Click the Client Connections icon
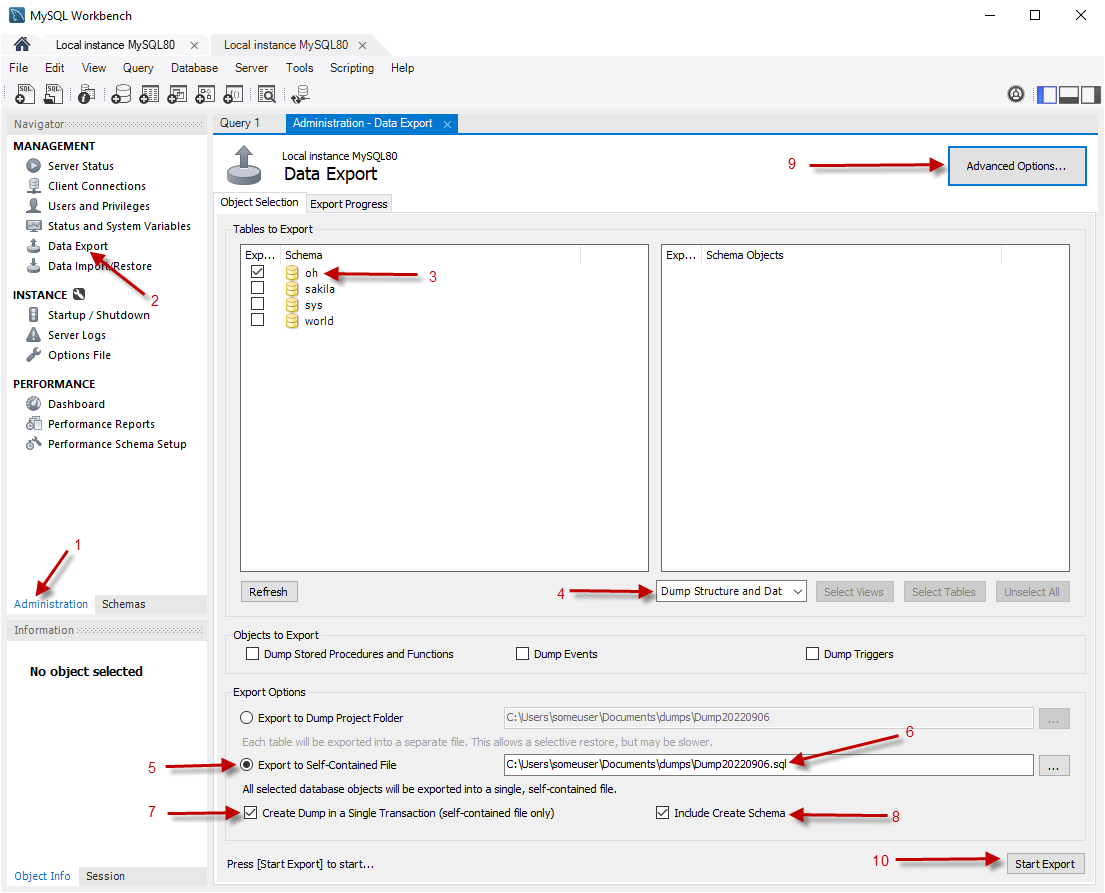This screenshot has width=1105, height=893. [33, 185]
